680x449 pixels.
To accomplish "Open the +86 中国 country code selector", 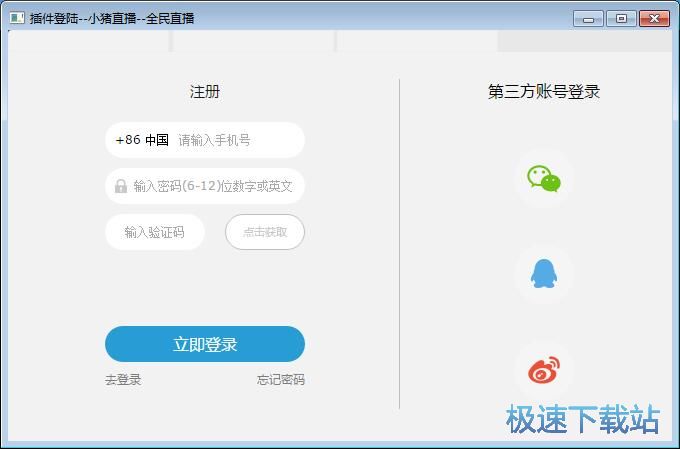I will point(142,140).
